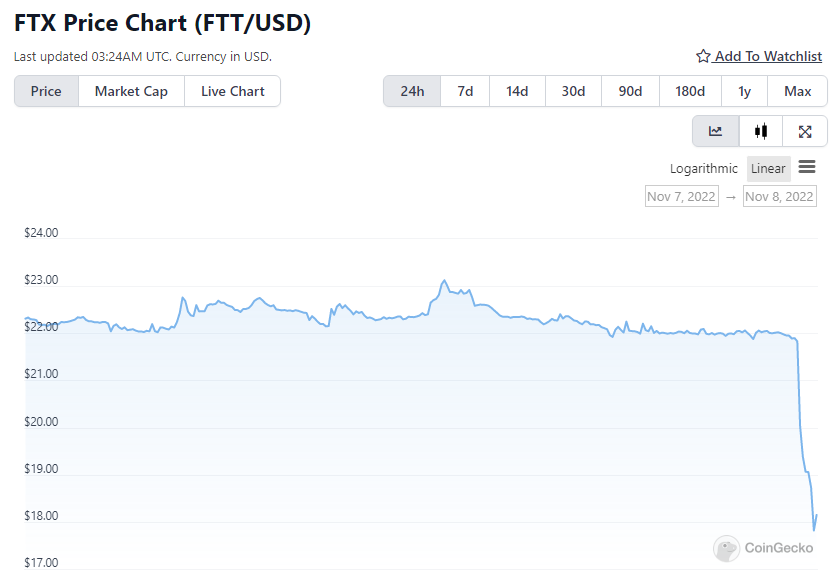This screenshot has width=837, height=577.
Task: Choose the 14d time range
Action: click(x=517, y=91)
